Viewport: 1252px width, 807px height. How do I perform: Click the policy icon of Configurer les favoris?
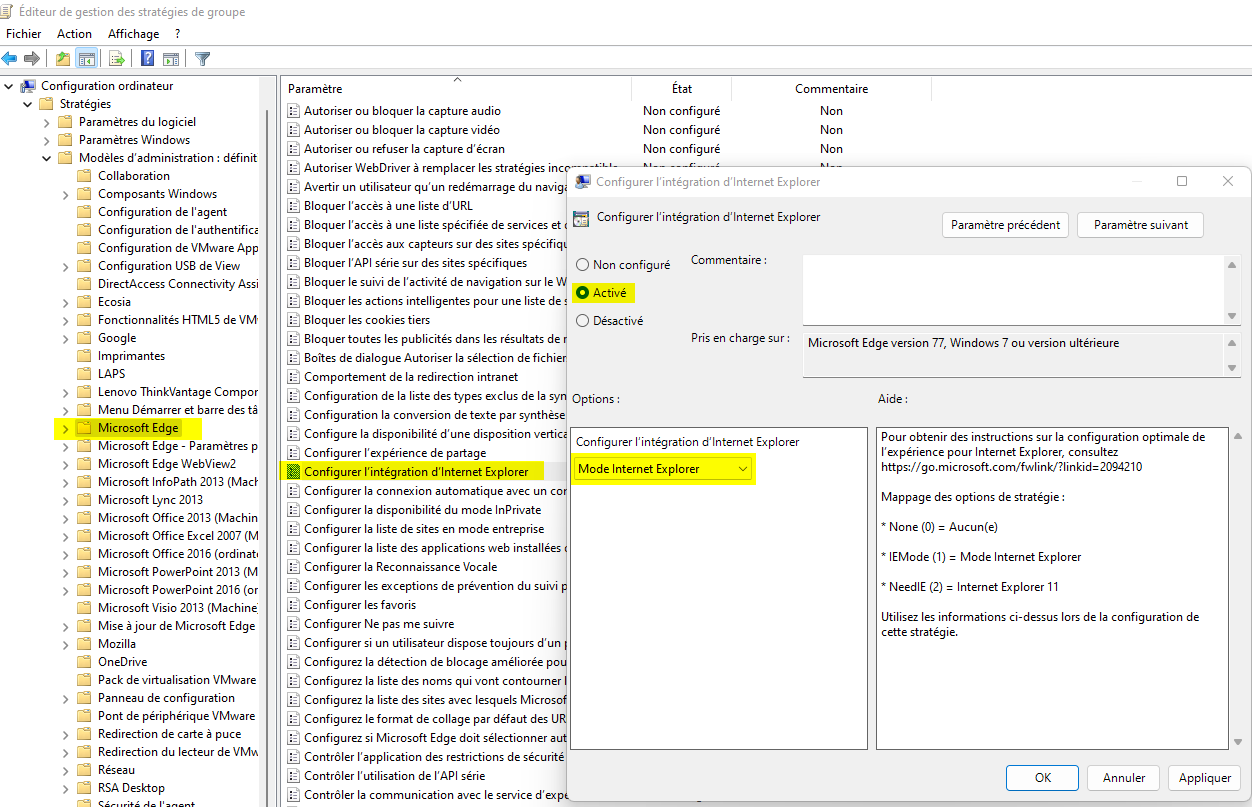coord(294,605)
